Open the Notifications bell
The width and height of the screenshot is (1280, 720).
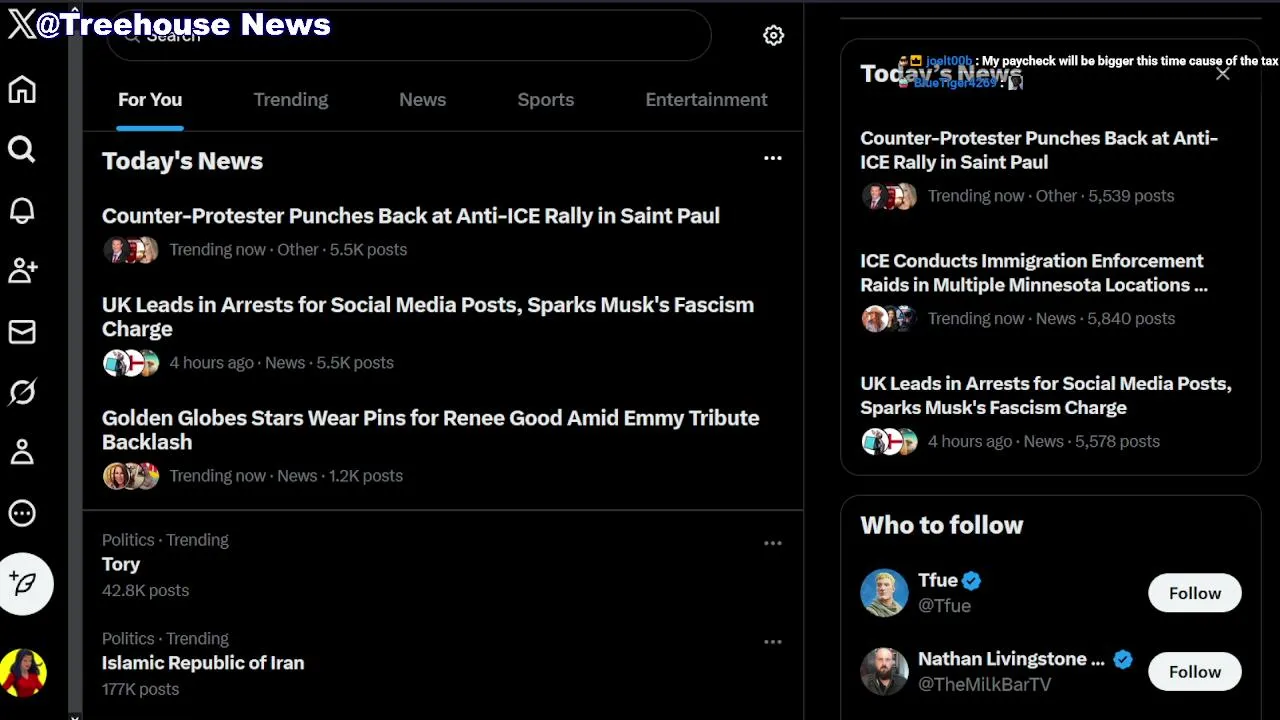pos(22,211)
